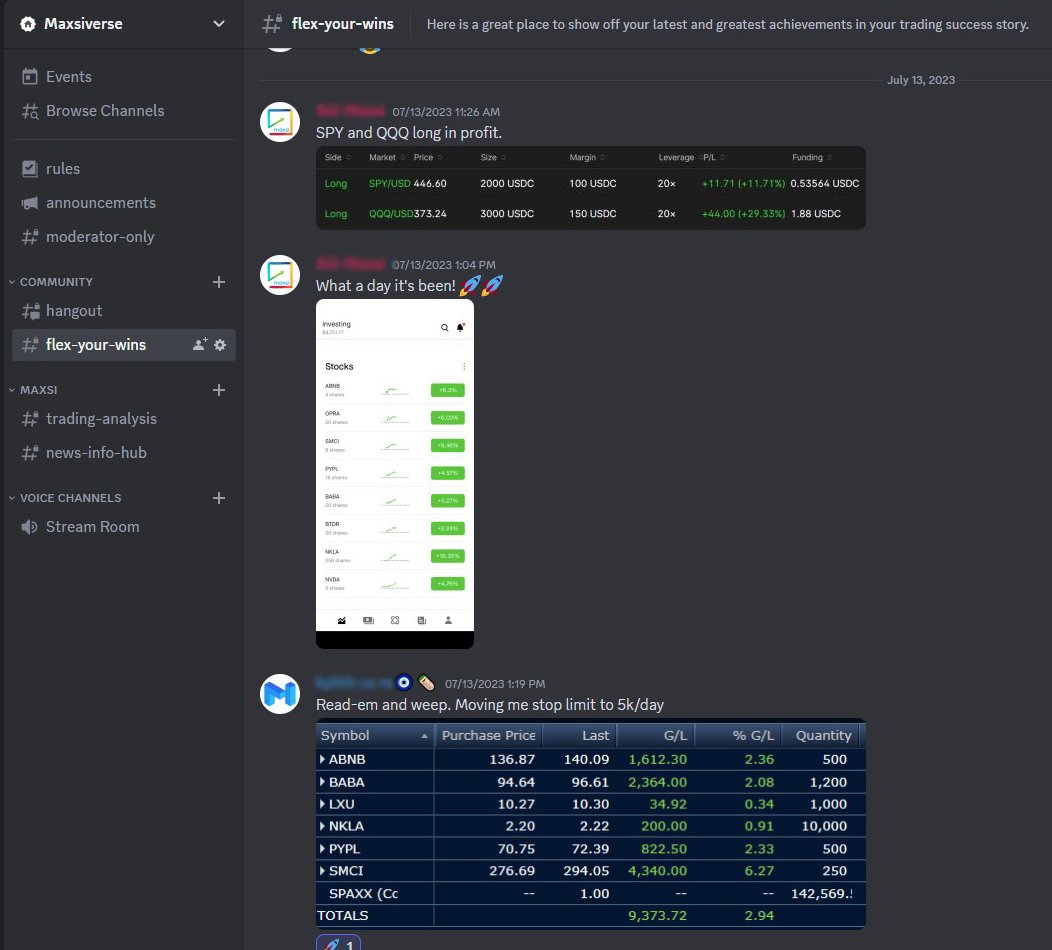The width and height of the screenshot is (1052, 950).
Task: Go to the hangout channel
Action: click(x=124, y=311)
